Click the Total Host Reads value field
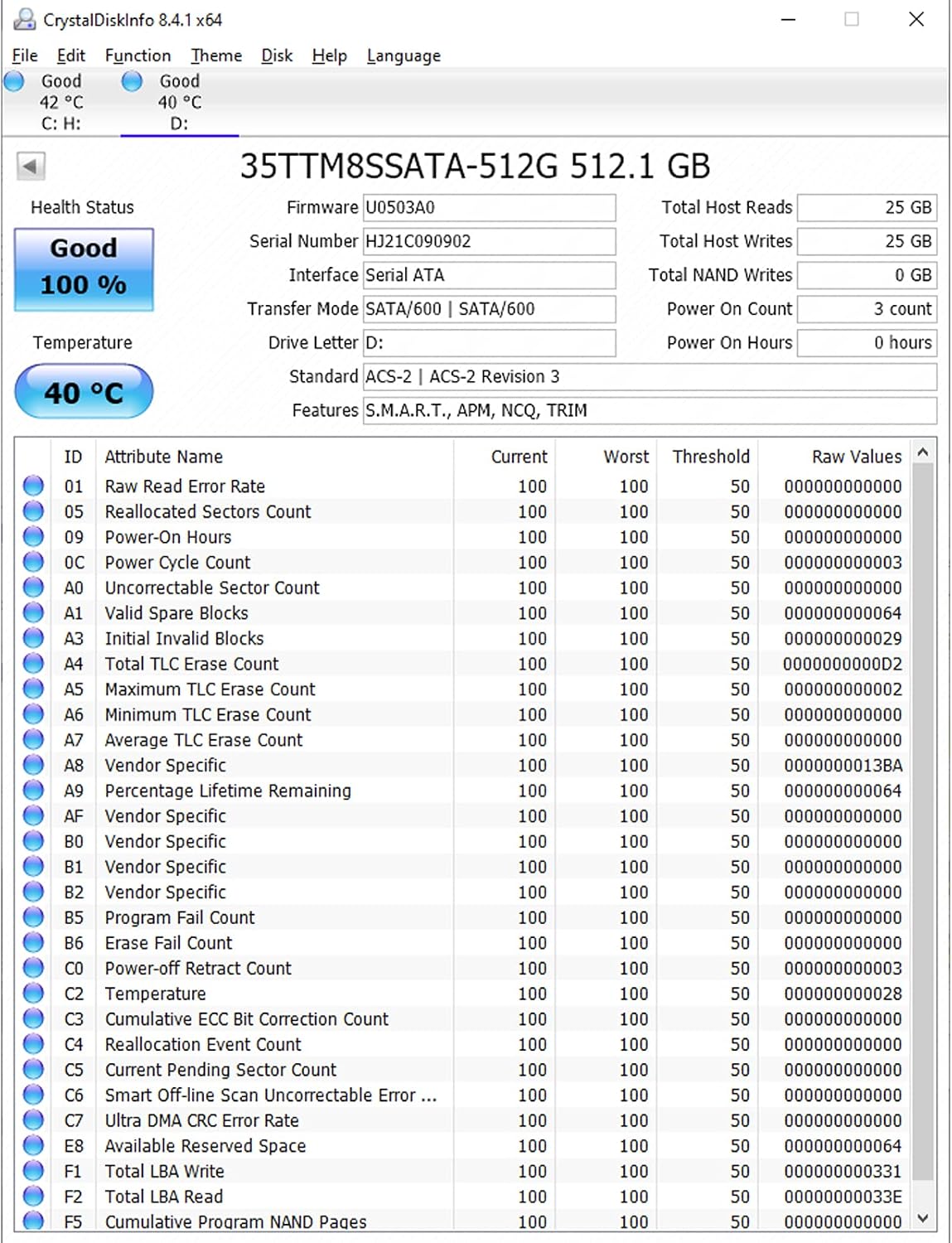 (x=867, y=207)
